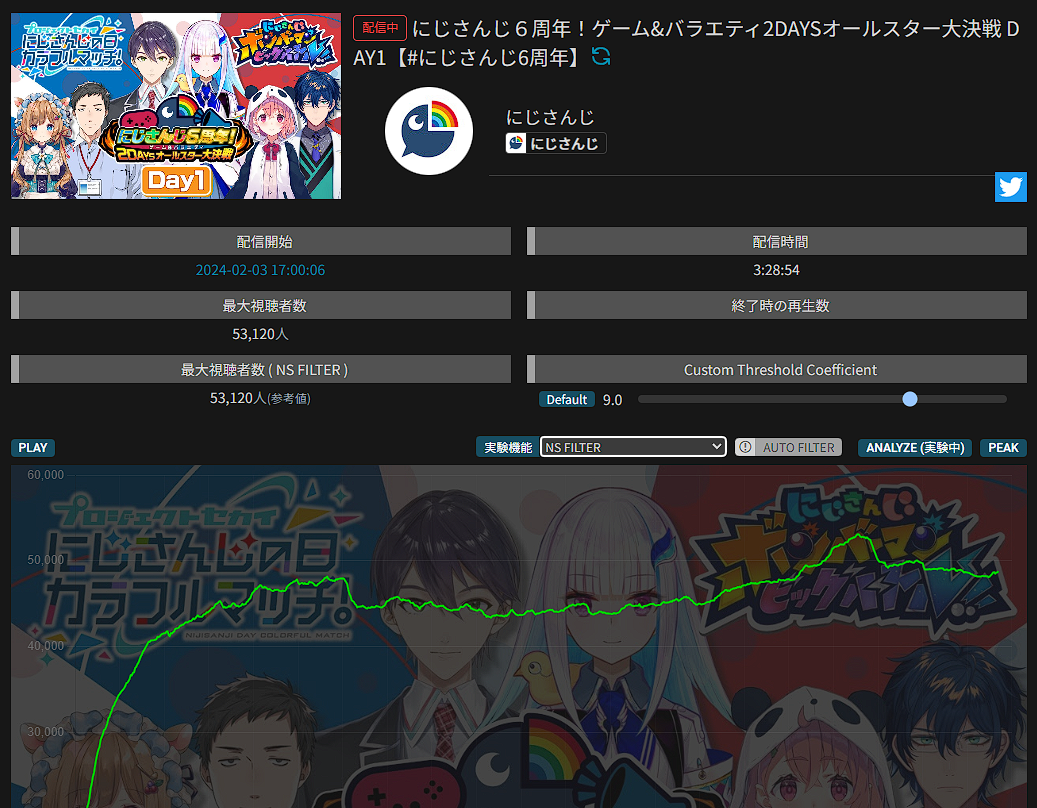Toggle the AUTO FILTER button
The width and height of the screenshot is (1037, 808).
pos(788,448)
